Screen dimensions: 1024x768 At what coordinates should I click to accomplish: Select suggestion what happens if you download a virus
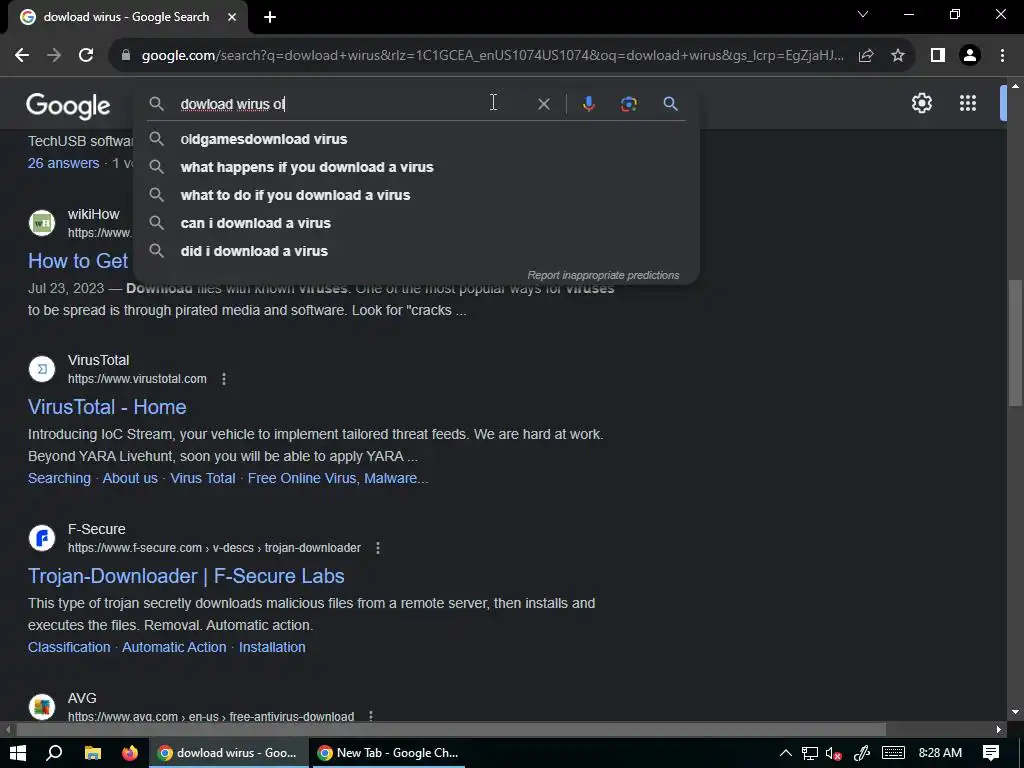coord(416,167)
